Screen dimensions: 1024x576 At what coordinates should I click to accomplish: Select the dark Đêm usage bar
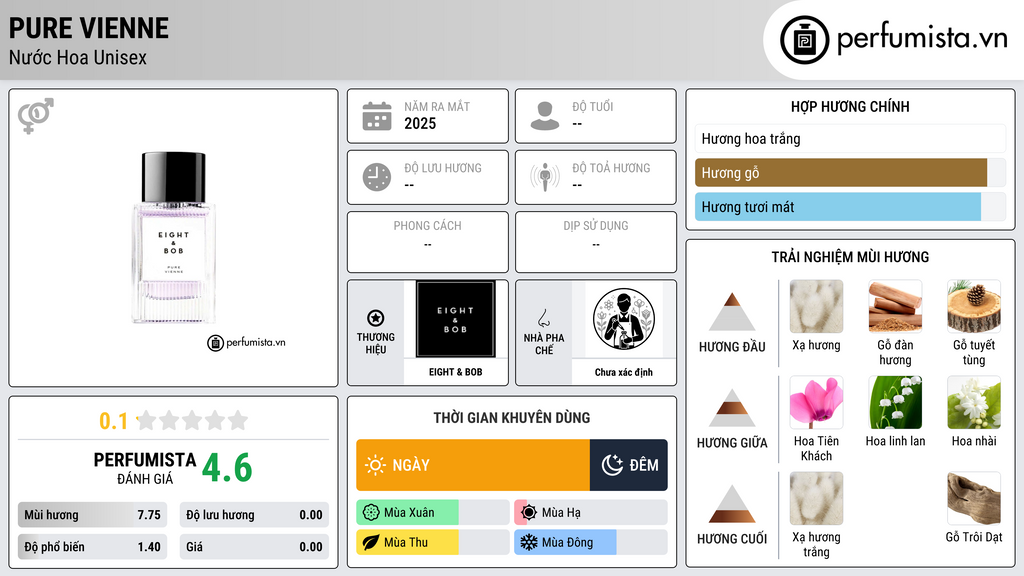629,465
